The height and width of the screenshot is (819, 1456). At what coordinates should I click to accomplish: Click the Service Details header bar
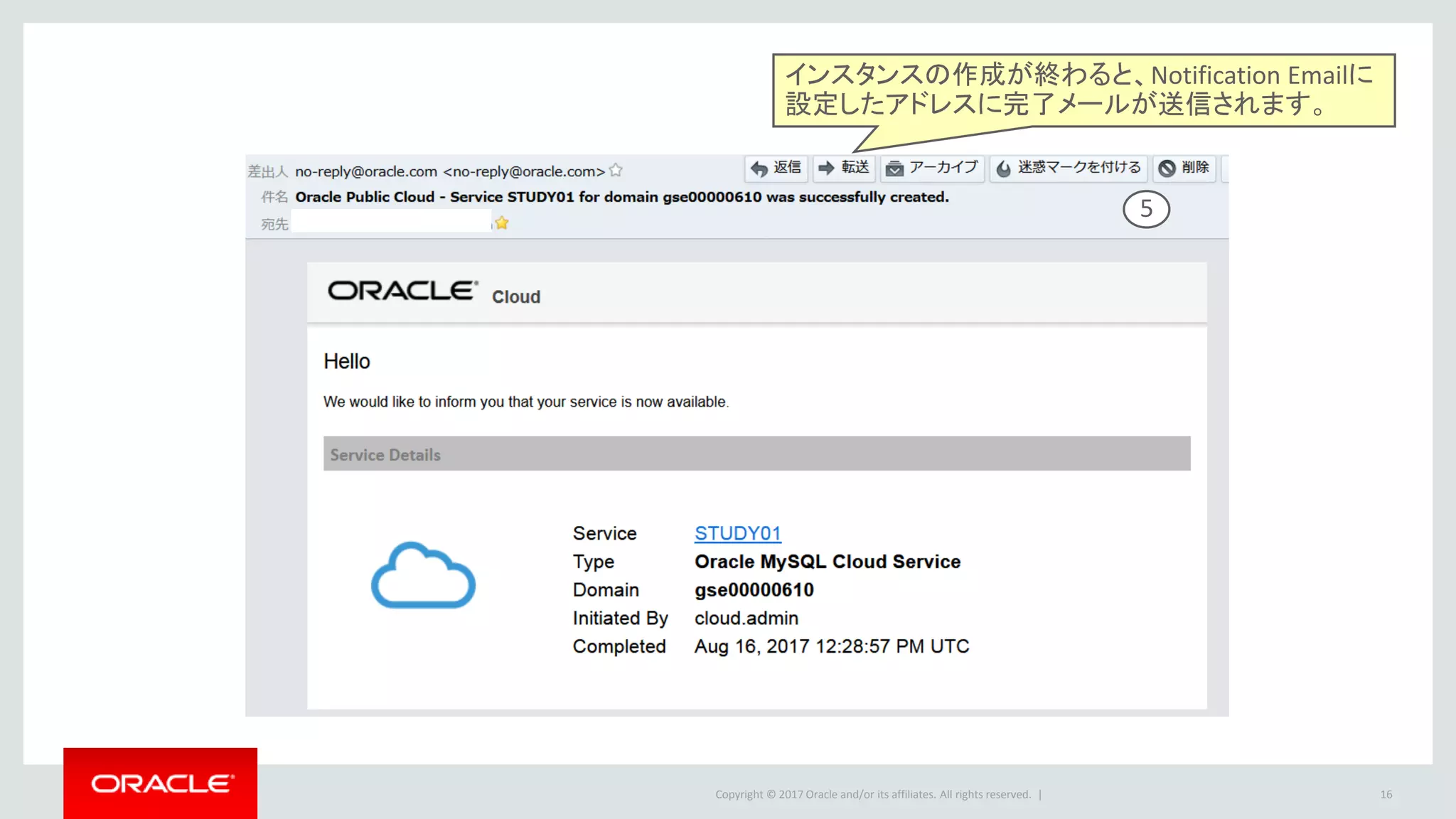[756, 454]
